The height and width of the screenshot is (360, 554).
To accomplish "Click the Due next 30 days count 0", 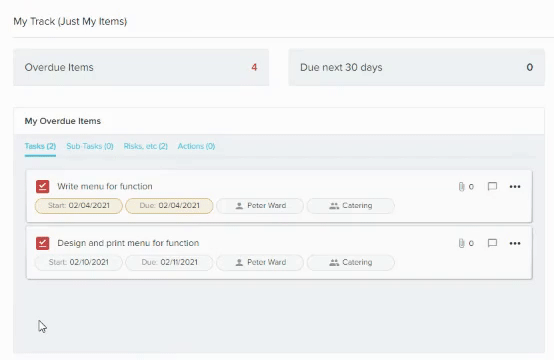I will [530, 67].
